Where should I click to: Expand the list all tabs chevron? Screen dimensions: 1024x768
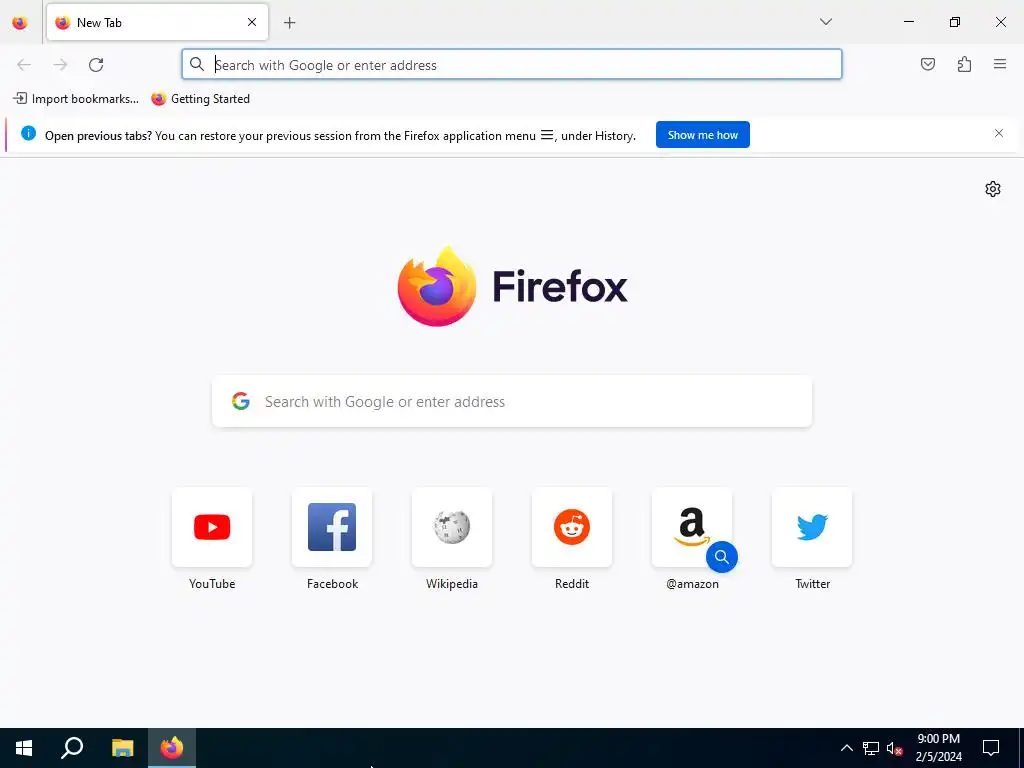tap(825, 22)
